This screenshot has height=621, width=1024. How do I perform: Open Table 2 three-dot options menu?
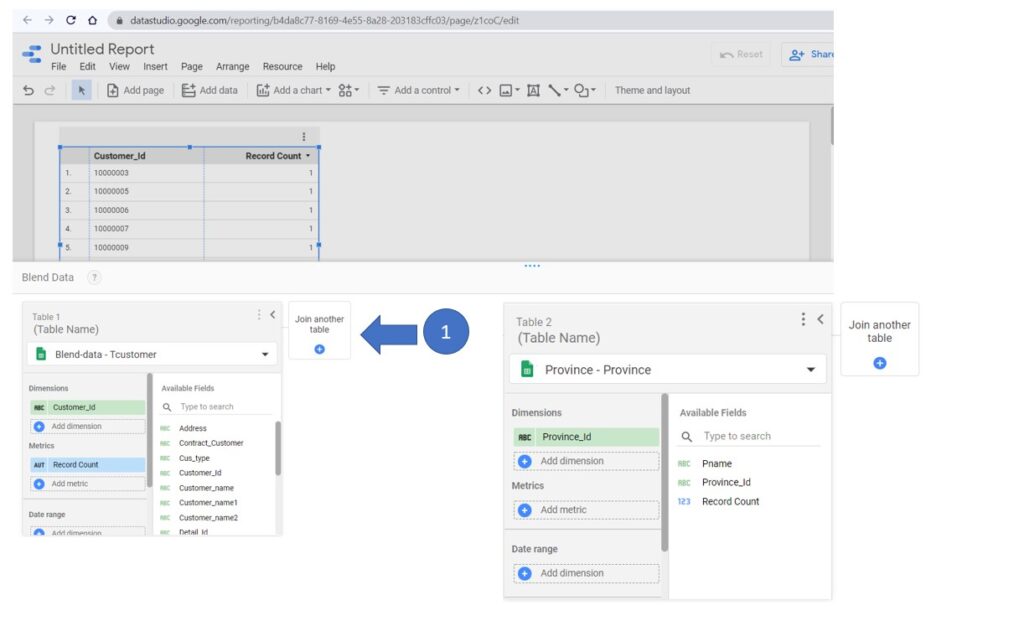(803, 319)
